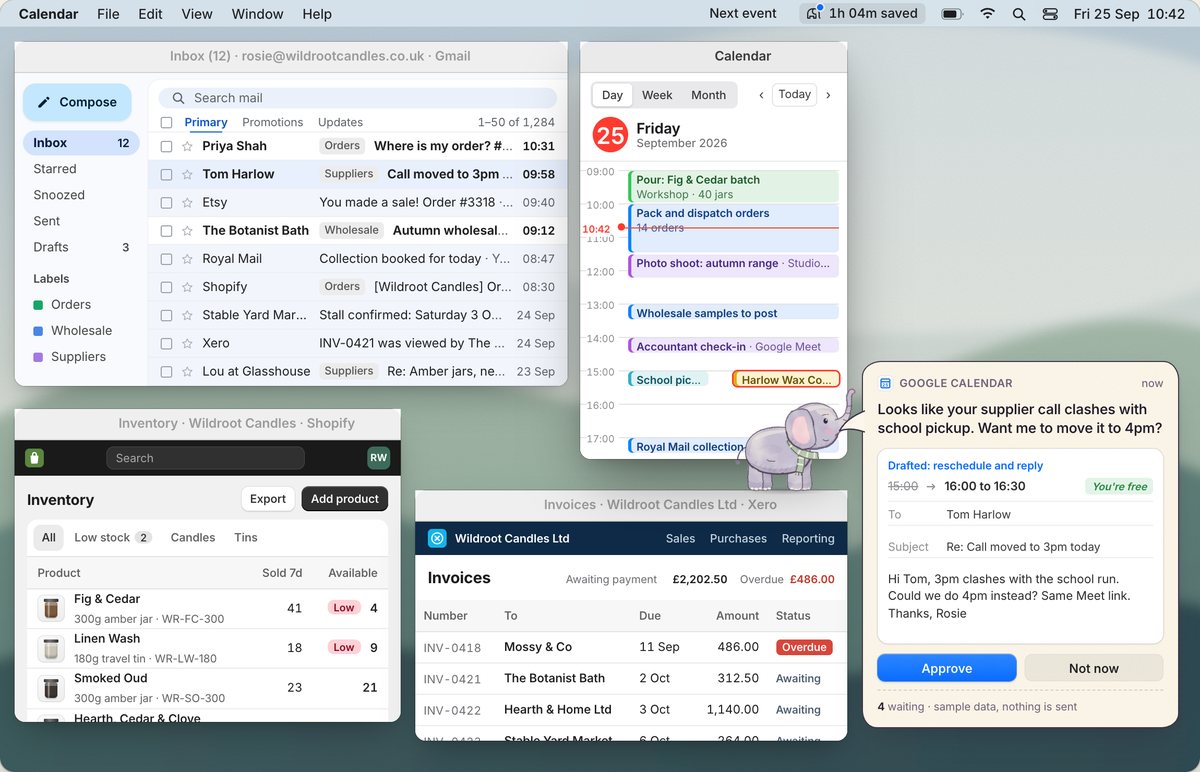Star the Etsy email
The height and width of the screenshot is (772, 1200).
187,202
